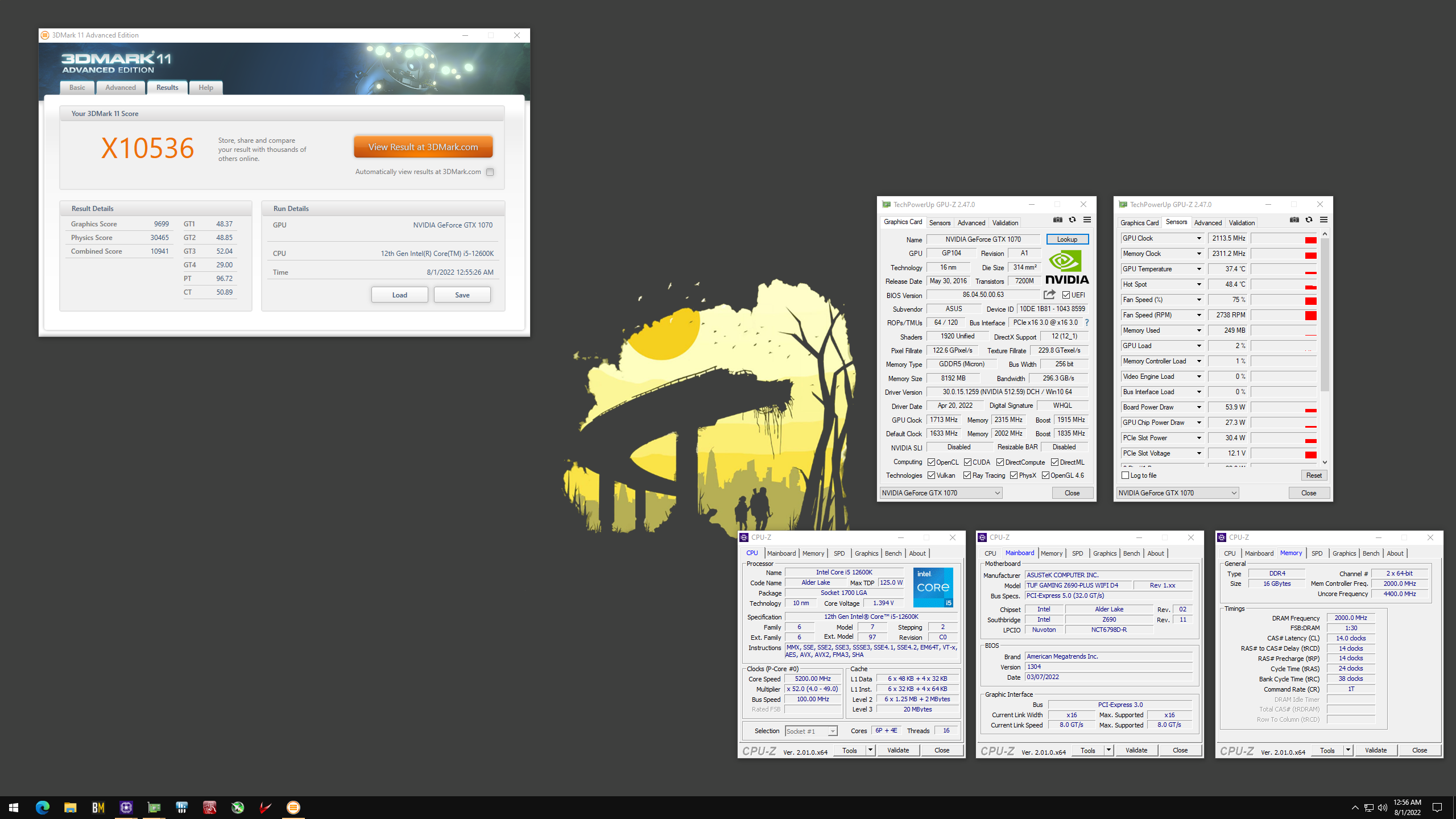The width and height of the screenshot is (1456, 819).
Task: Open CPU-Z purple chip icon in taskbar
Action: 126,807
